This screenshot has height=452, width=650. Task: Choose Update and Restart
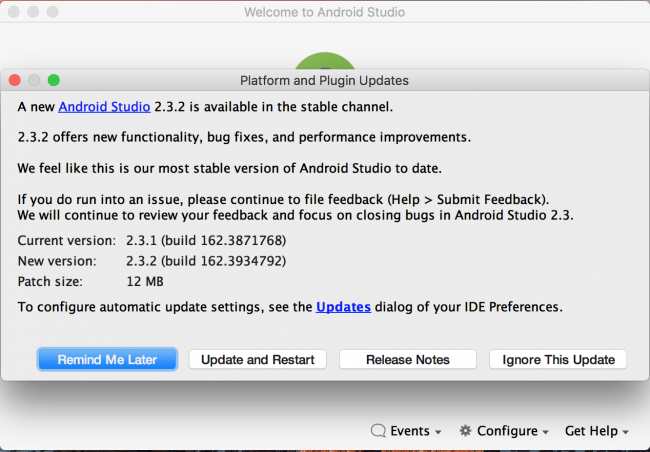coord(257,359)
